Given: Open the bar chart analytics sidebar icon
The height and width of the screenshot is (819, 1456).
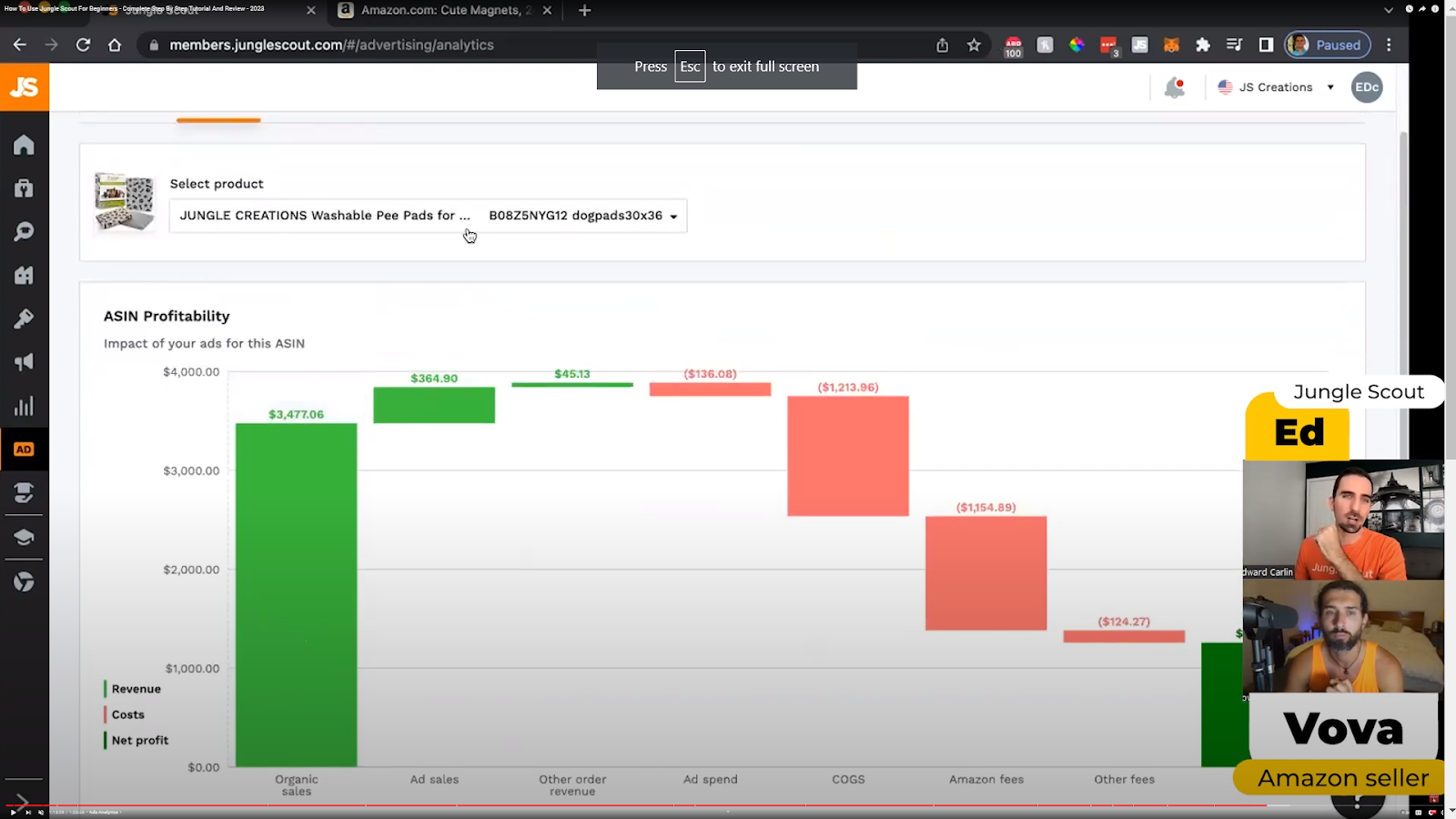Looking at the screenshot, I should pos(24,406).
